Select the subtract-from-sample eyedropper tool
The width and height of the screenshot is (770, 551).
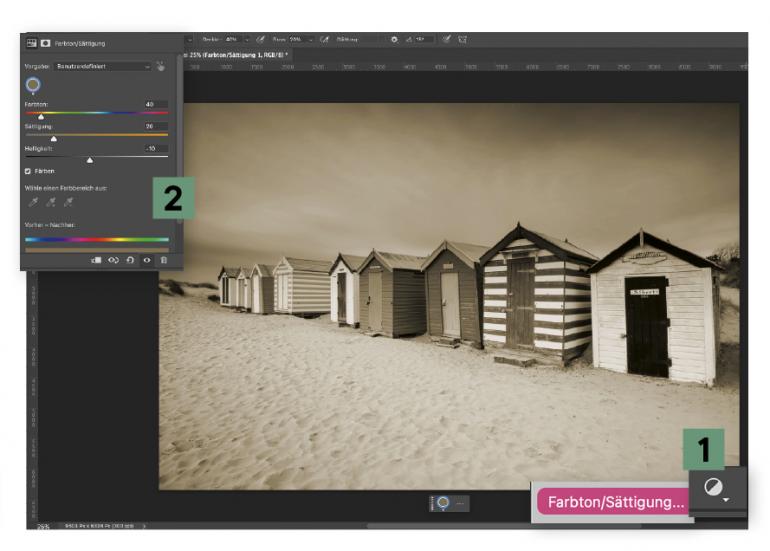(69, 202)
